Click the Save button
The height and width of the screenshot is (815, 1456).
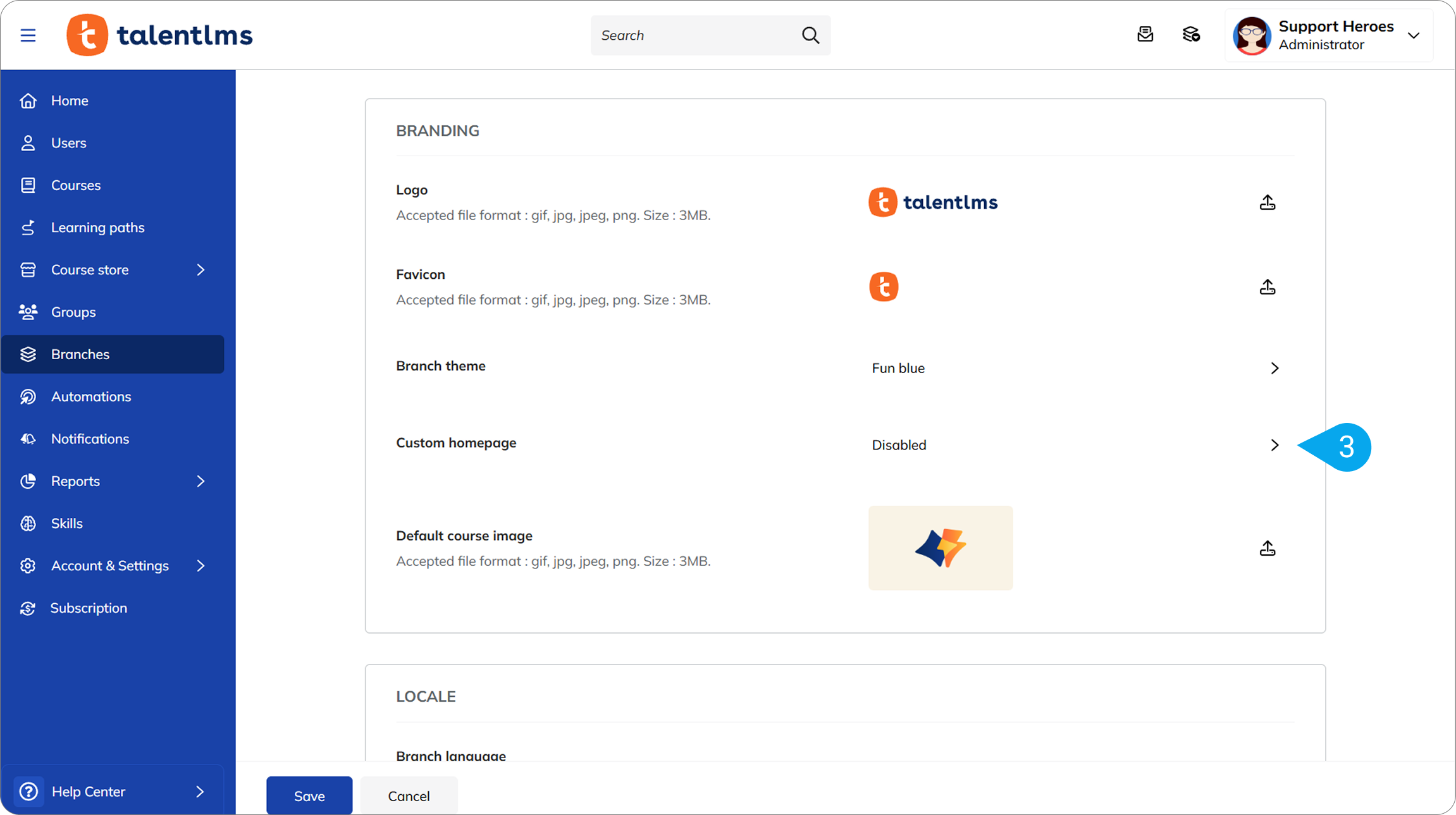coord(309,795)
